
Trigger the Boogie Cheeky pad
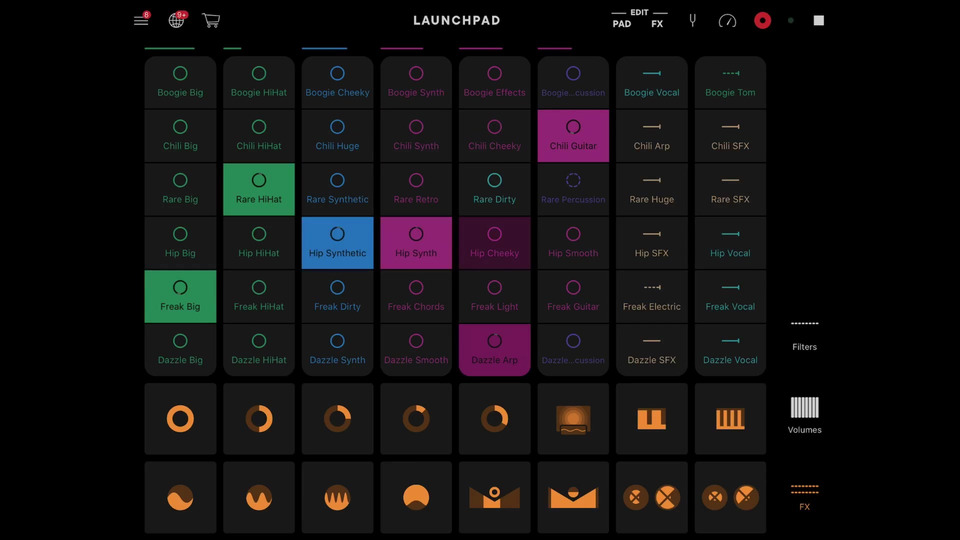coord(337,82)
